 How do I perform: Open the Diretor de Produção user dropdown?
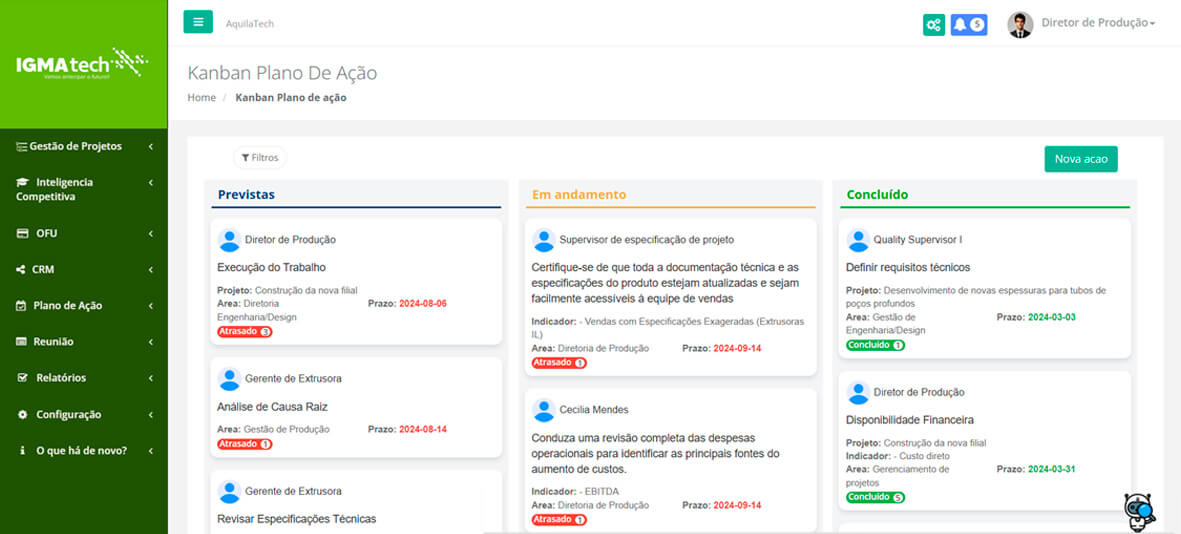[1098, 23]
